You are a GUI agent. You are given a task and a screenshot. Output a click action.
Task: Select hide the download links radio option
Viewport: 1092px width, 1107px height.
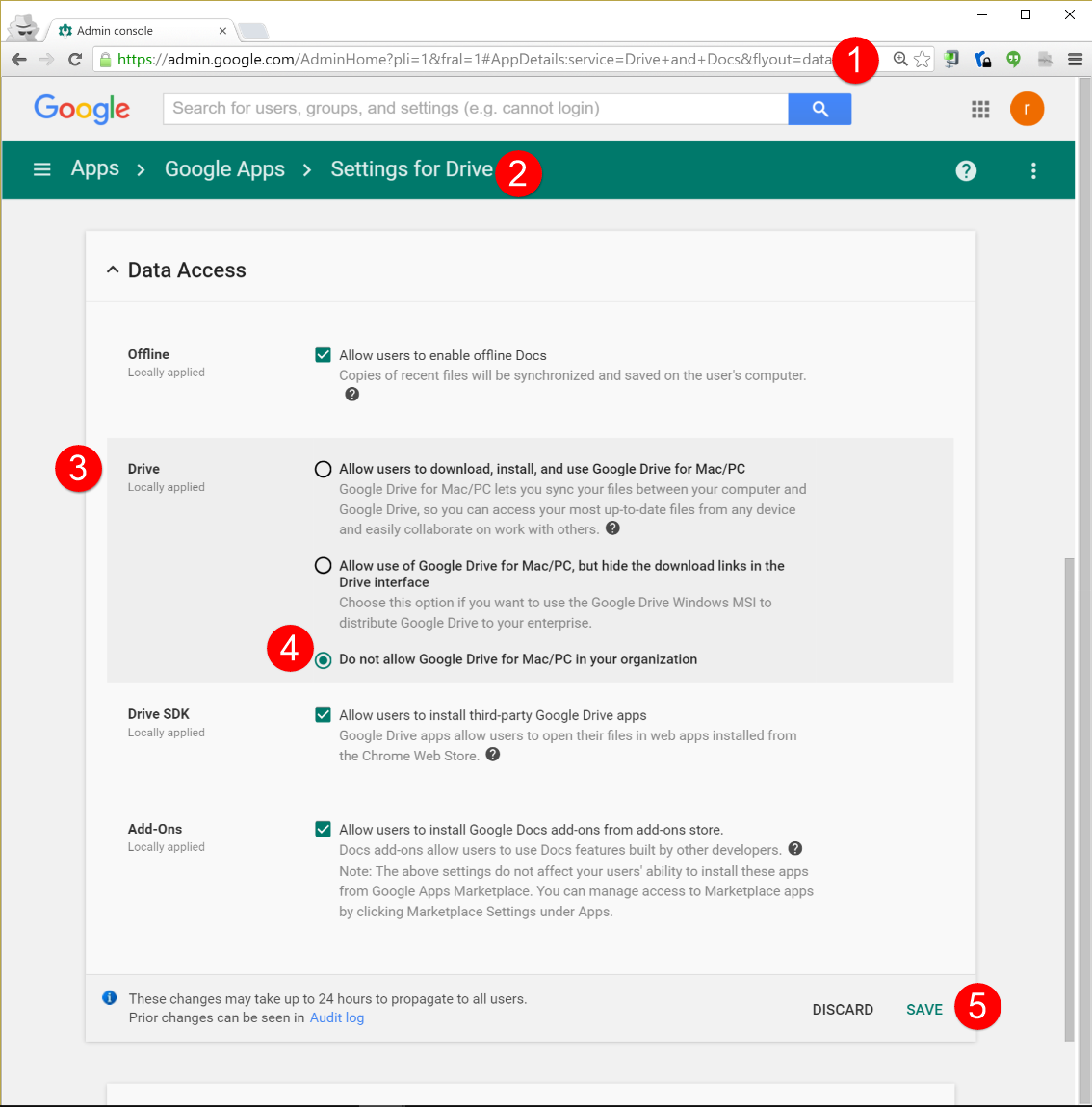[323, 565]
